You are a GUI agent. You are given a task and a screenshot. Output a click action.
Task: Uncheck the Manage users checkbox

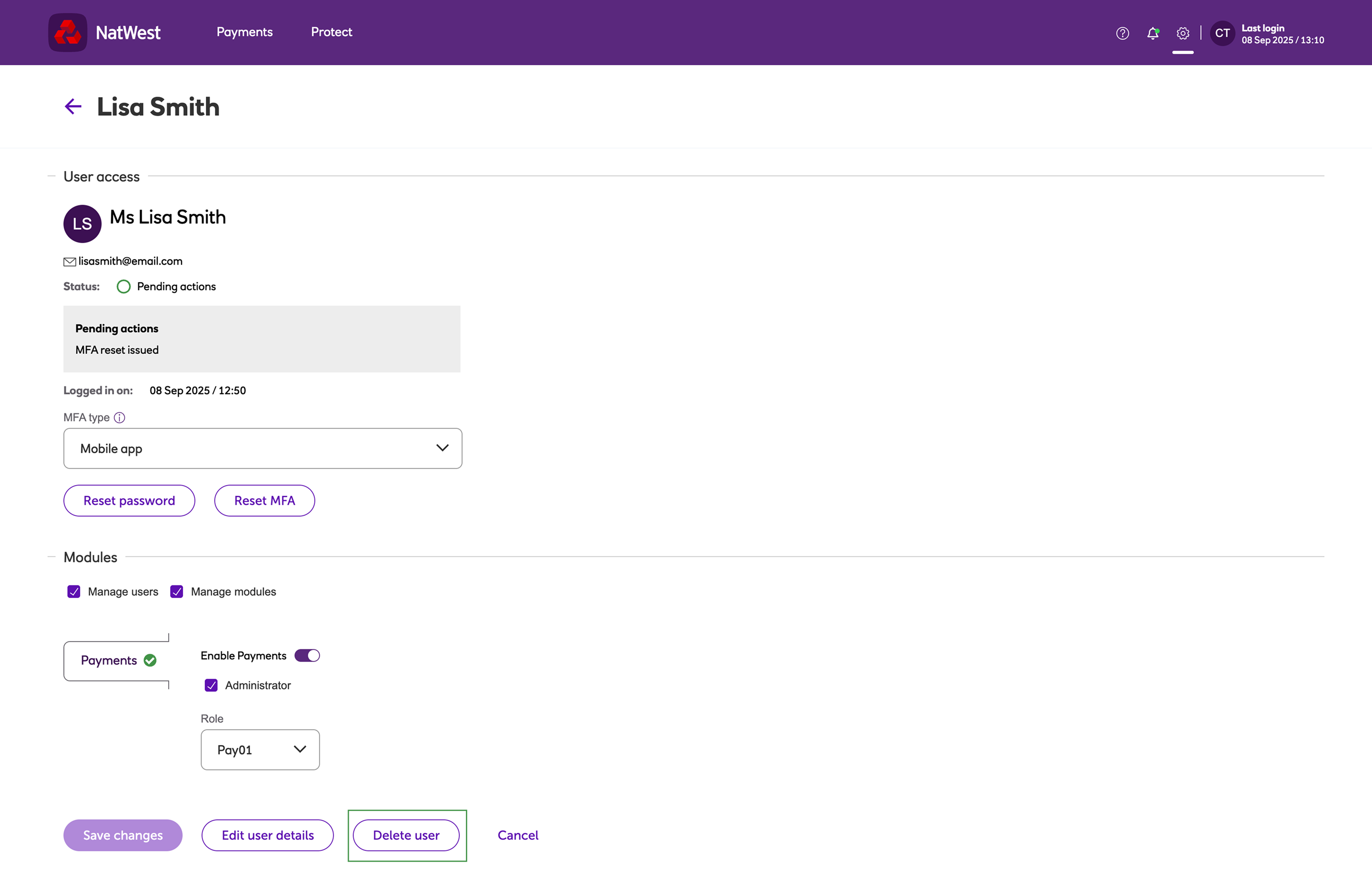click(74, 592)
